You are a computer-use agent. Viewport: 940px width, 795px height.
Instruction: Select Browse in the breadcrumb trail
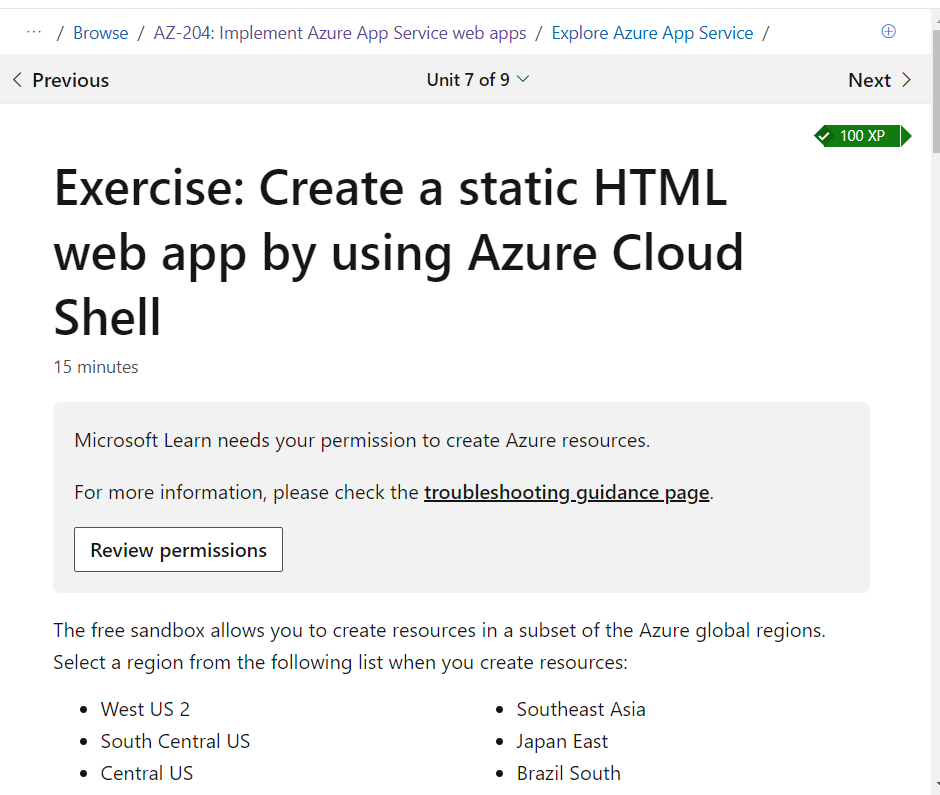coord(100,32)
